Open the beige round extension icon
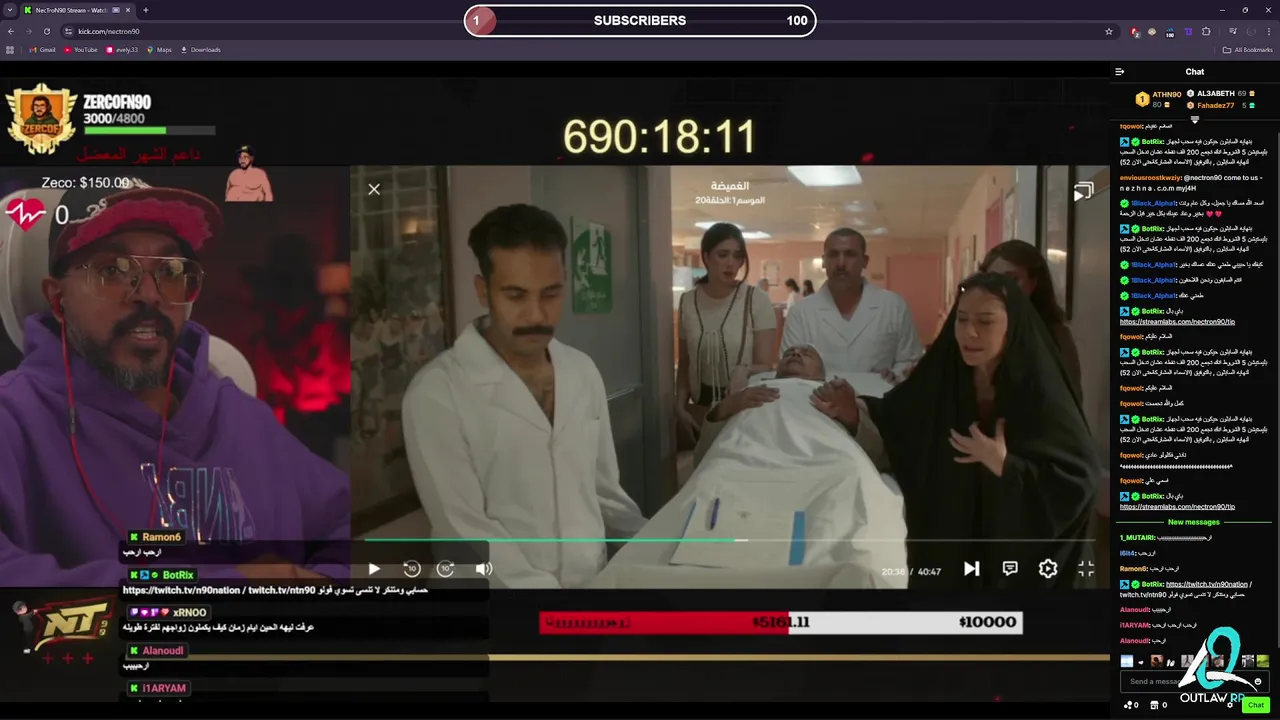 click(1152, 31)
